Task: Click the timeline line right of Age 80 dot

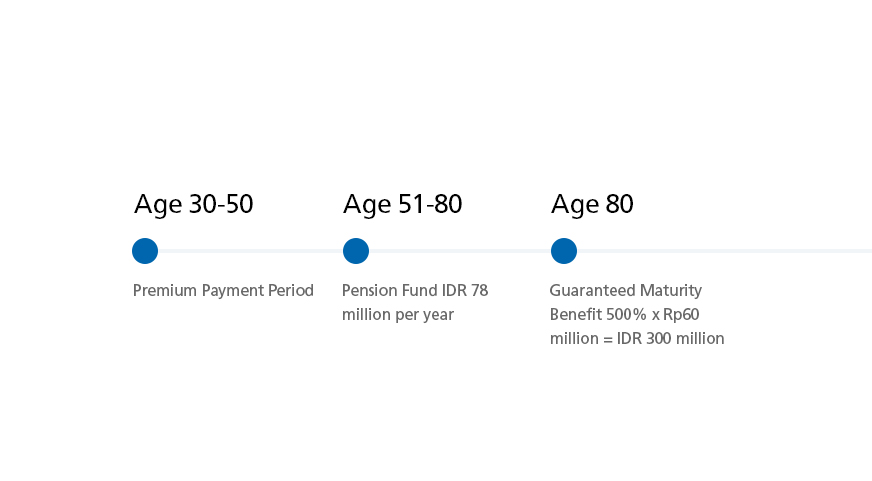Action: (x=720, y=251)
